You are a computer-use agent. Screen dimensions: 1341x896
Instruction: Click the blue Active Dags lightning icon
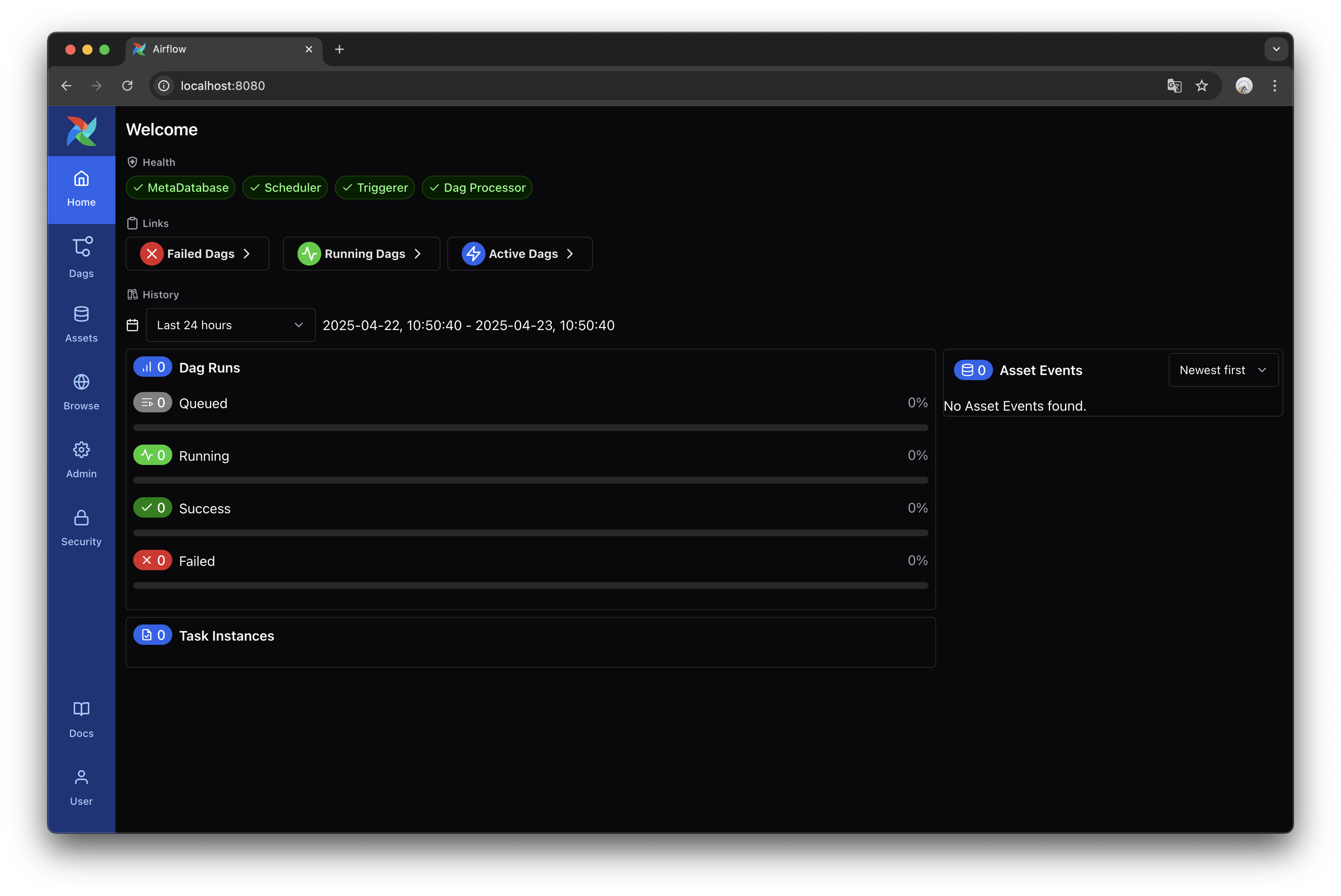point(473,254)
